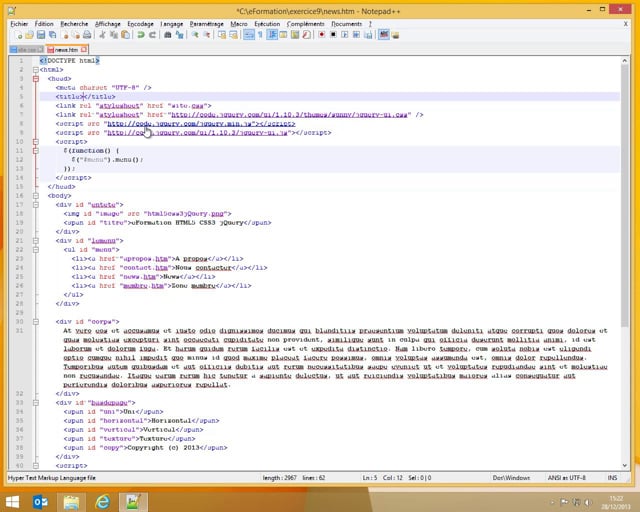Toggle the Indent Guide toolbar button
Viewport: 640px width, 512px height.
click(271, 35)
